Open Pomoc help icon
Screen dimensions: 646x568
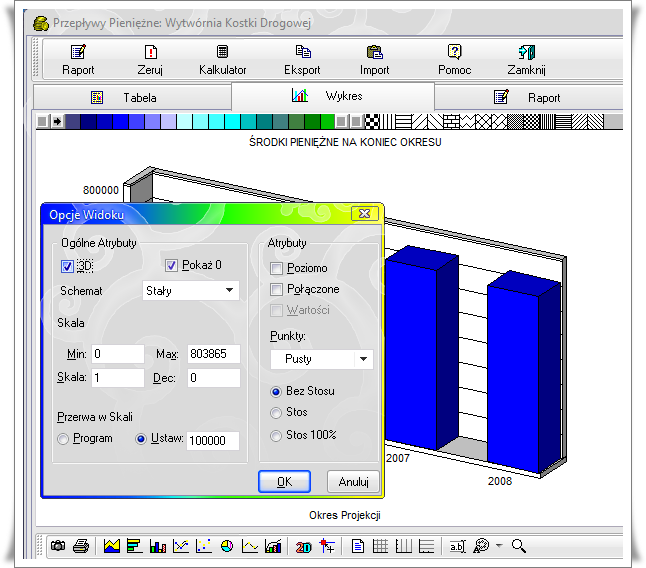[454, 60]
